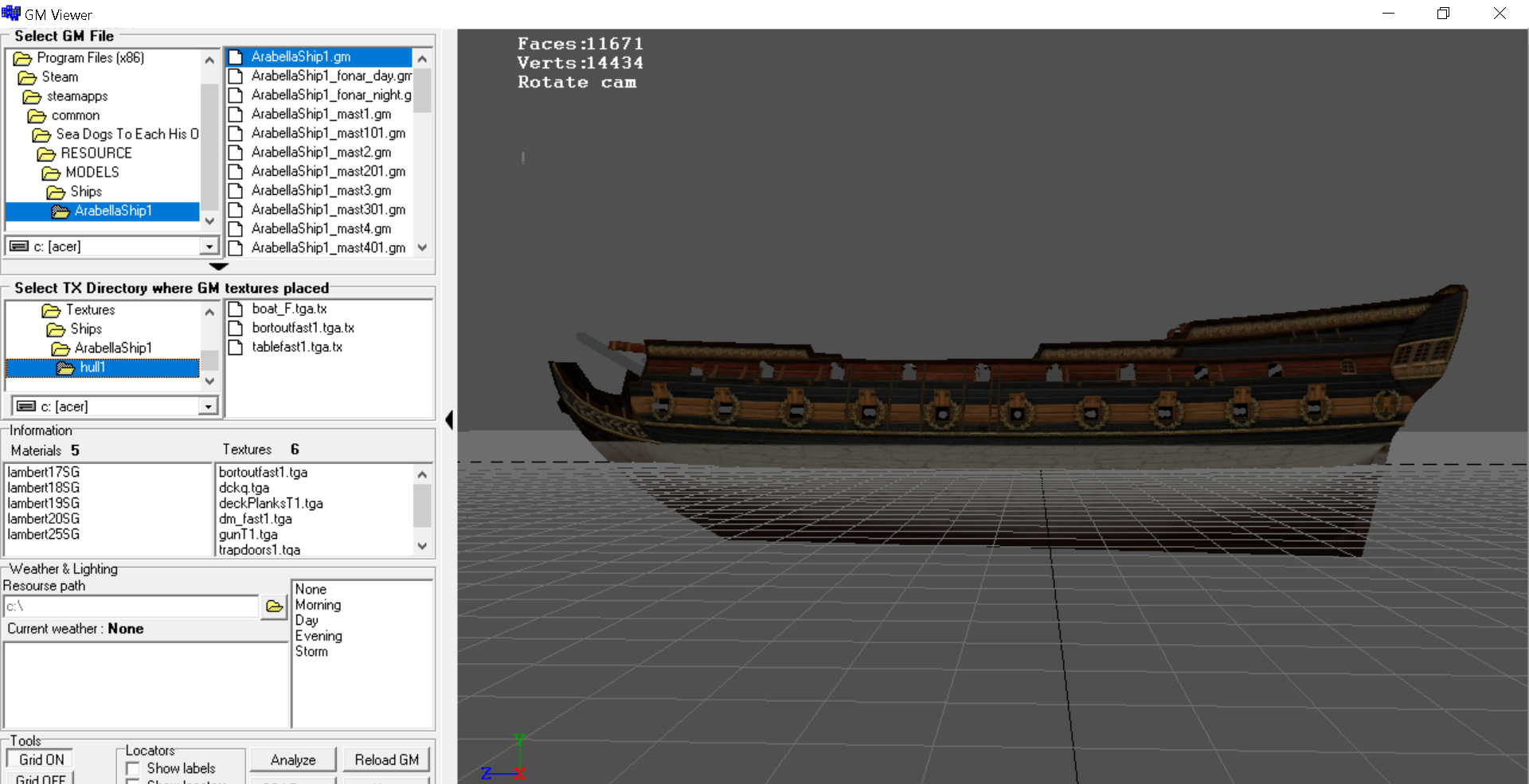1529x784 pixels.
Task: Click the hull1 folder icon
Action: (x=65, y=368)
